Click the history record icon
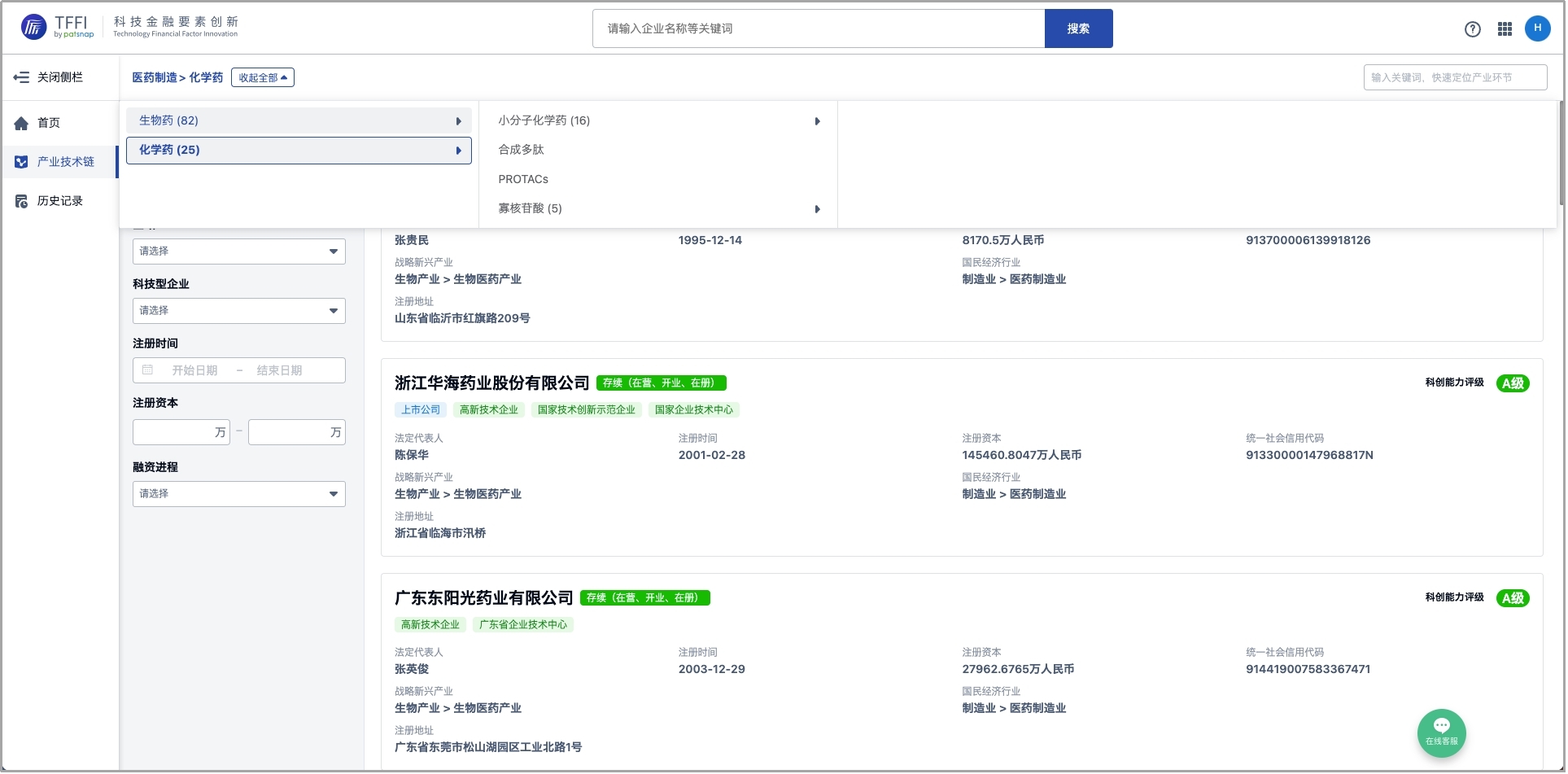Viewport: 1568px width, 774px height. click(x=21, y=201)
